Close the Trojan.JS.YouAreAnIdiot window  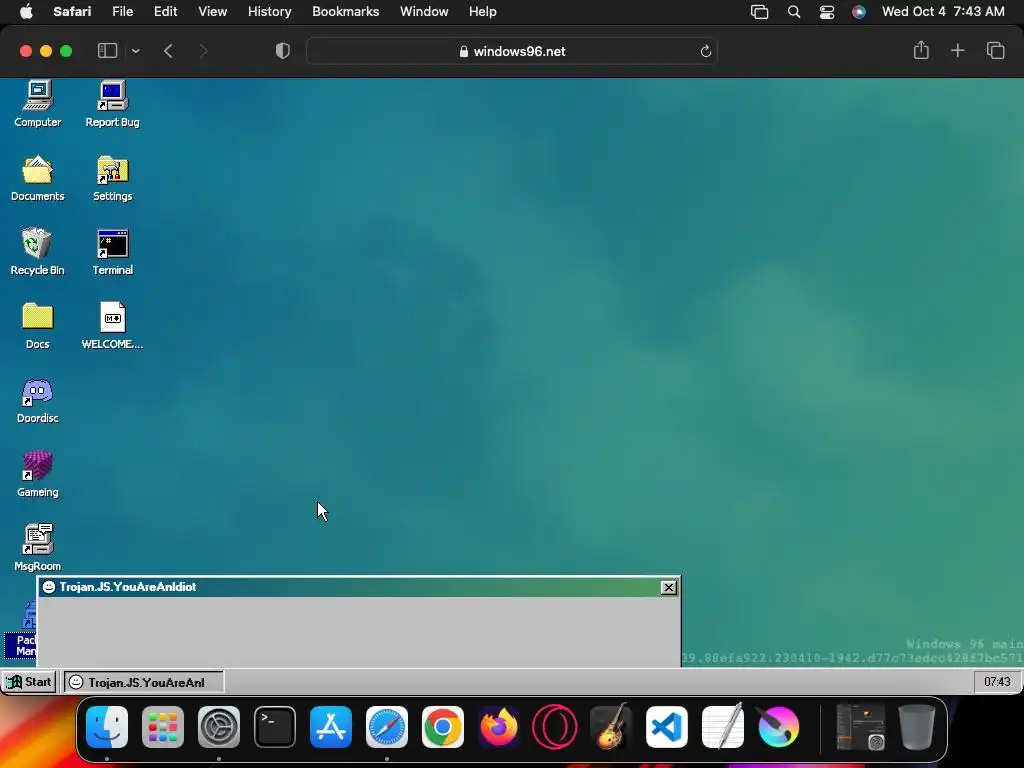click(668, 587)
